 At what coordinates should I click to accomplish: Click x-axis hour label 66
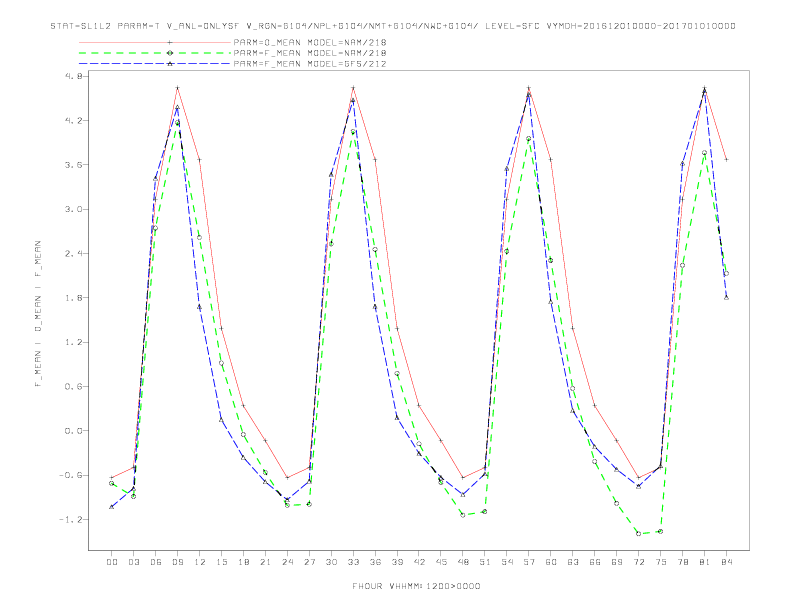[x=595, y=562]
